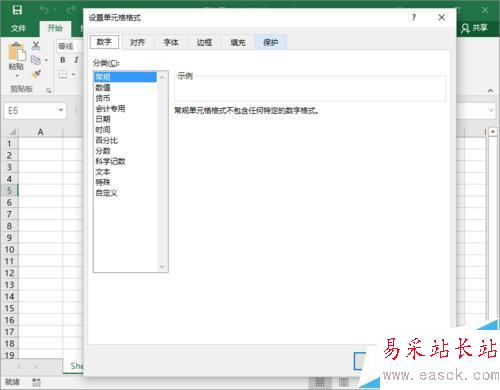
Task: Select 常规 in the category list
Action: point(125,77)
